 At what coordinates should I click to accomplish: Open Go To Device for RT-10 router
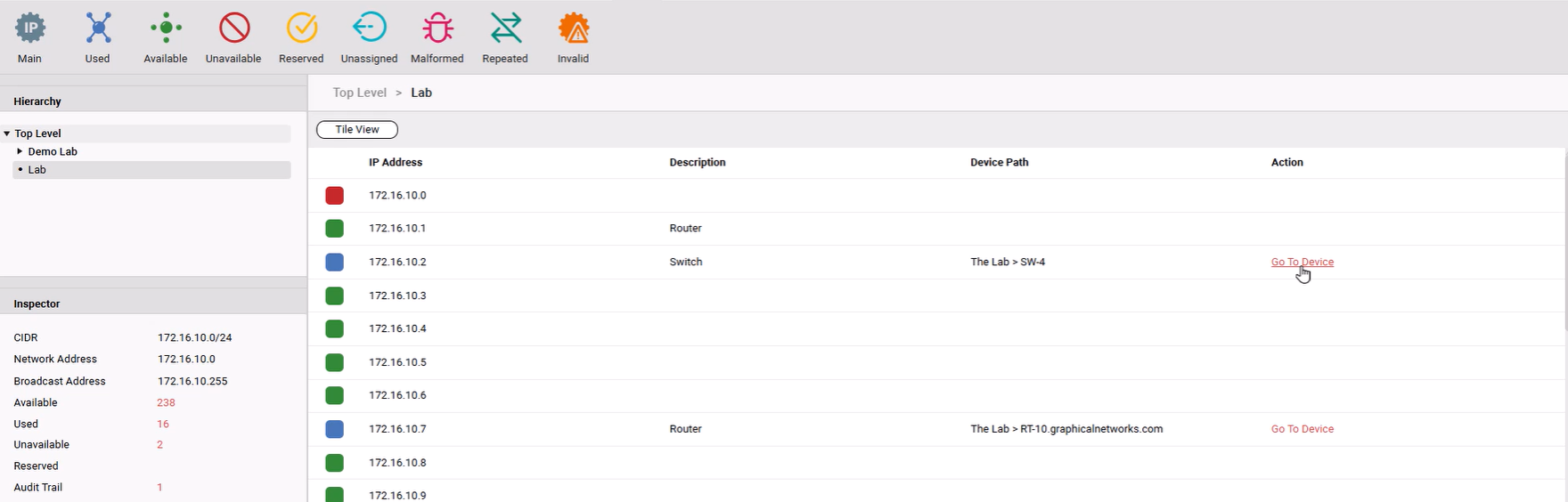[1302, 429]
